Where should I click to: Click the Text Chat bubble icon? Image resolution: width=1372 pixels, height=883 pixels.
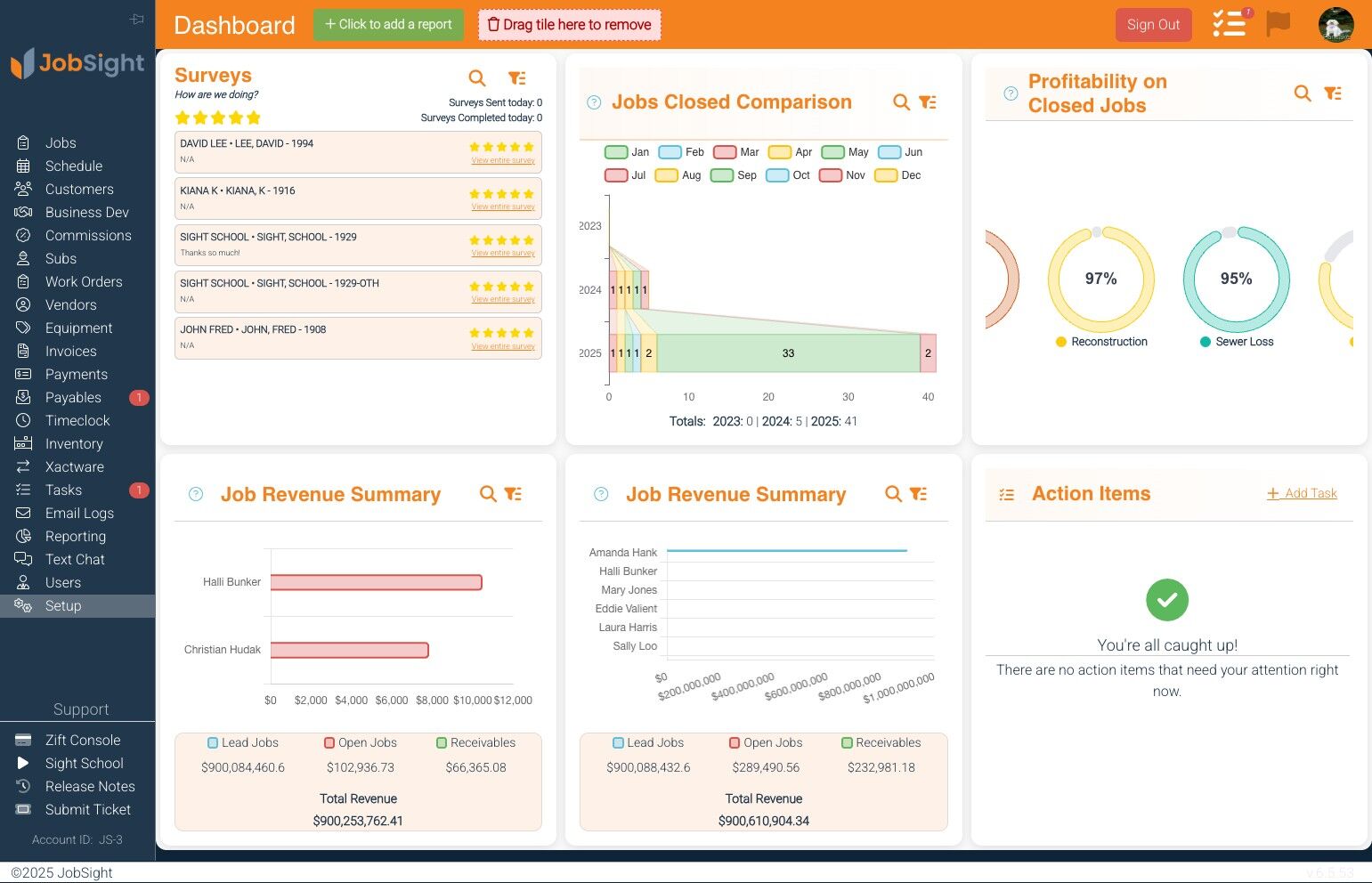23,559
